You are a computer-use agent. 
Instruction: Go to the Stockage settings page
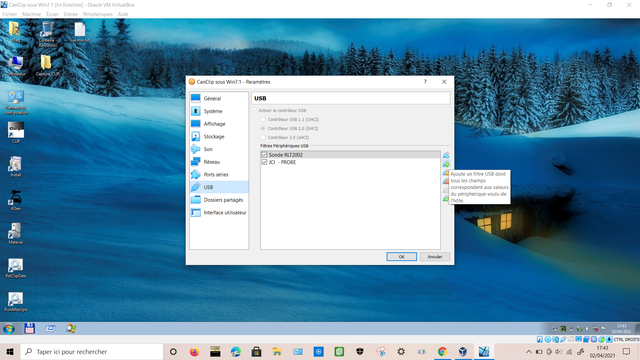click(x=219, y=136)
